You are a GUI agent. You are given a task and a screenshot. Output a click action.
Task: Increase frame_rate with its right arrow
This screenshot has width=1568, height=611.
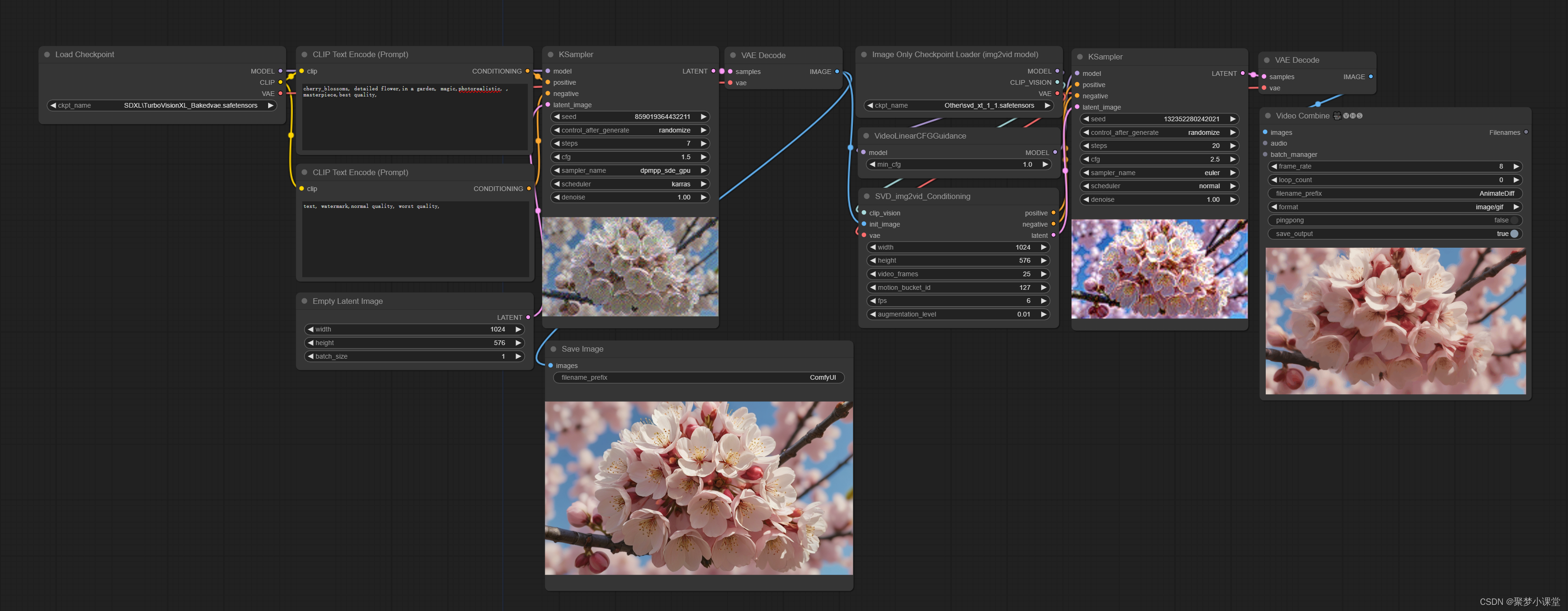point(1516,166)
